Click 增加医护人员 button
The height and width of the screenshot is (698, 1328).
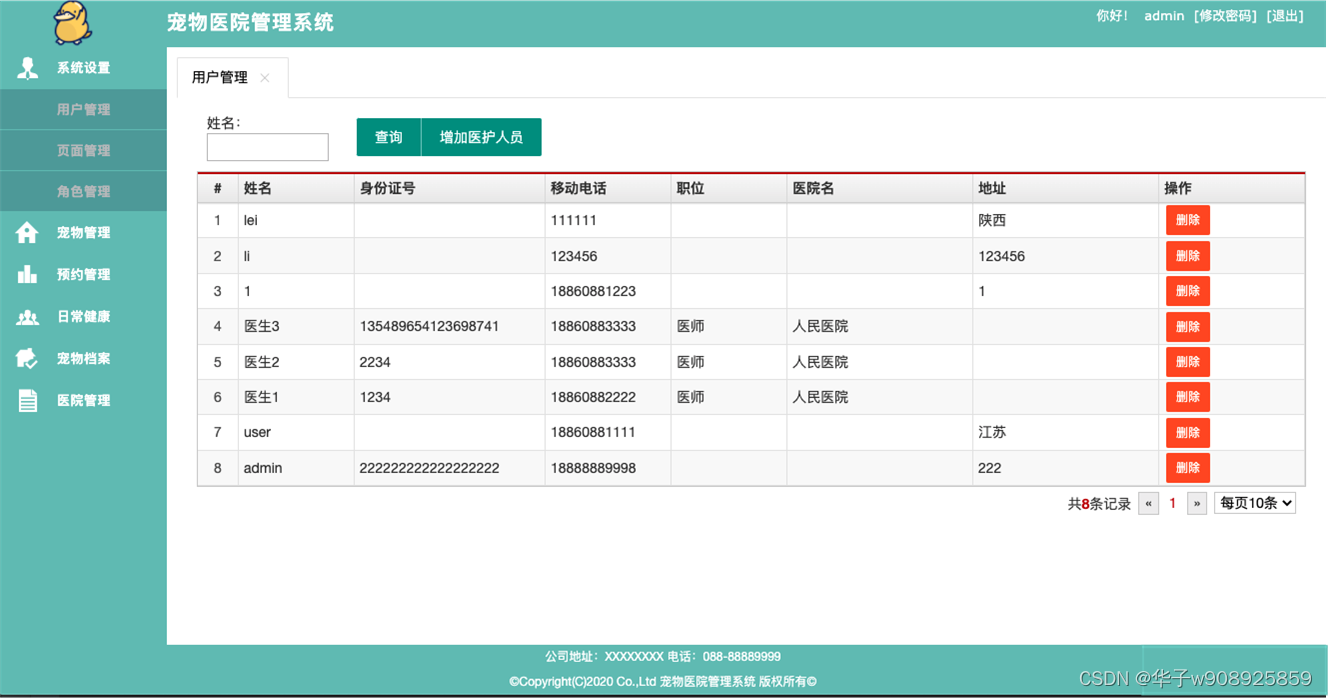(481, 137)
